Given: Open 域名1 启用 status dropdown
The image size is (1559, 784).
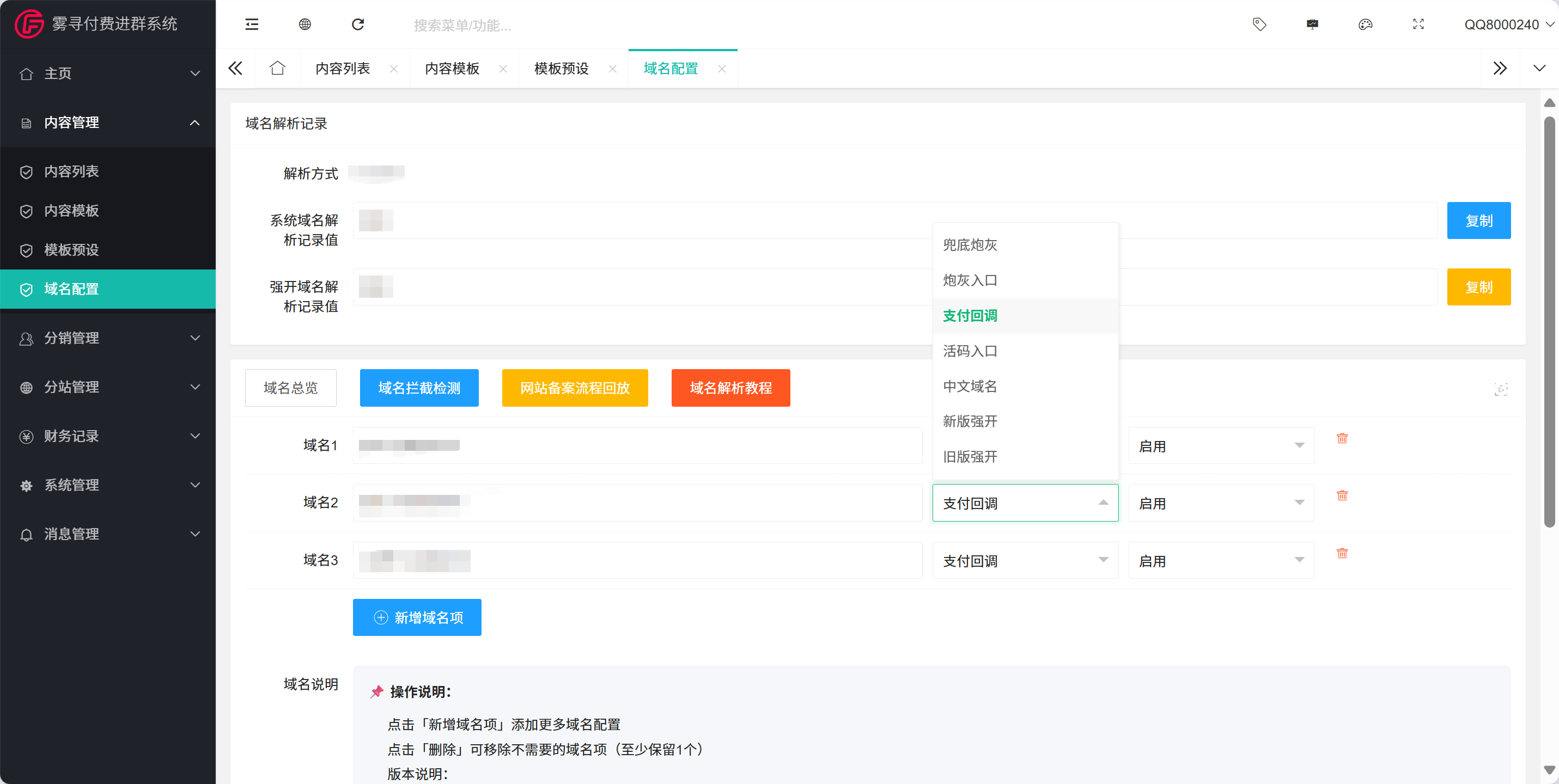Looking at the screenshot, I should coord(1221,446).
